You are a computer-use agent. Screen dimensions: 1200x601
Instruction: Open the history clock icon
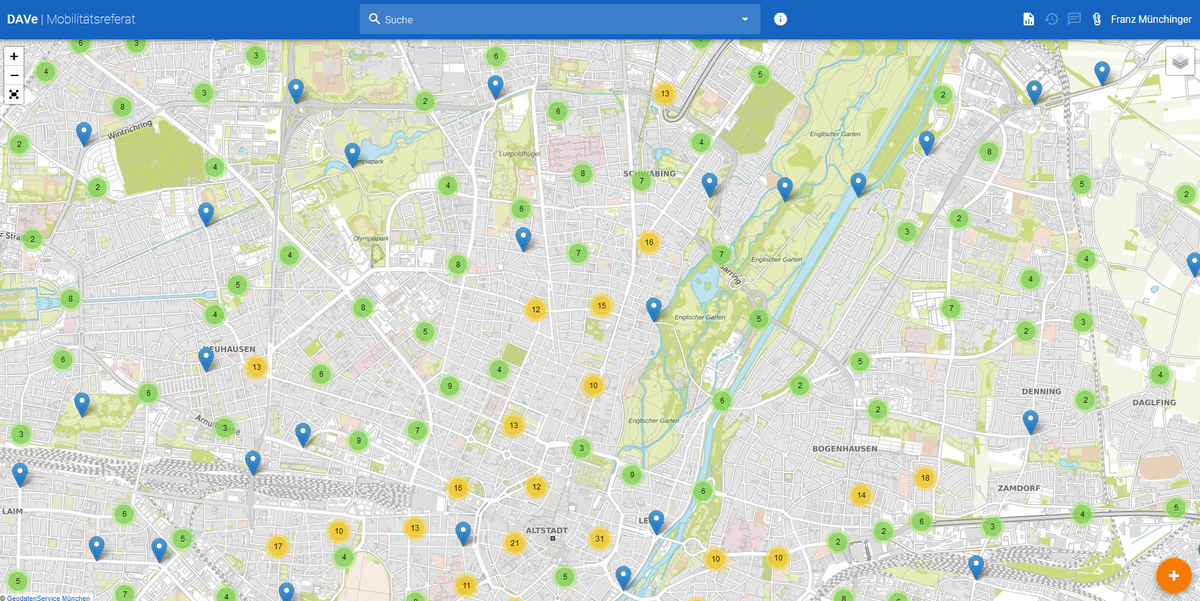[x=1051, y=19]
